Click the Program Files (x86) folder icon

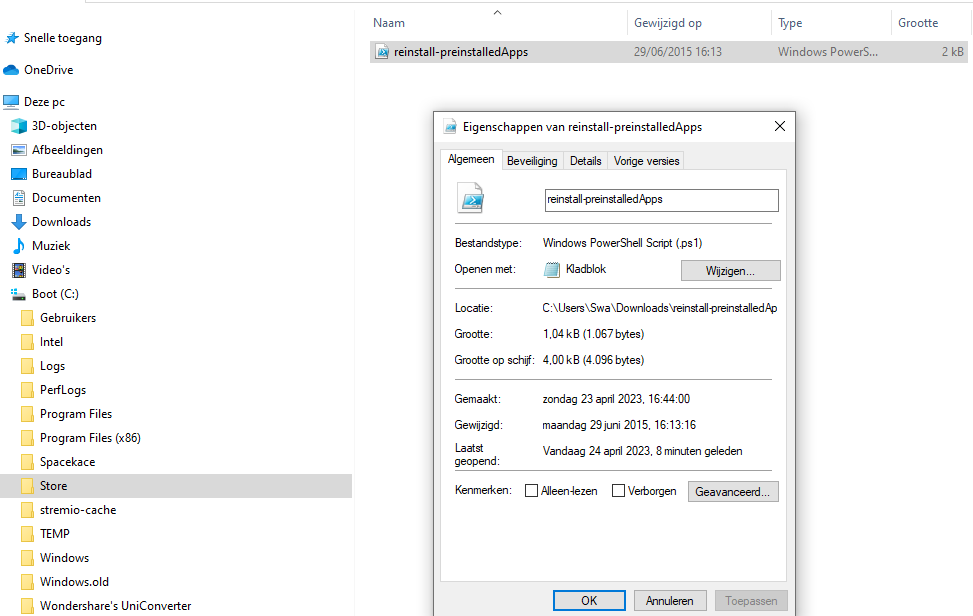(x=27, y=438)
